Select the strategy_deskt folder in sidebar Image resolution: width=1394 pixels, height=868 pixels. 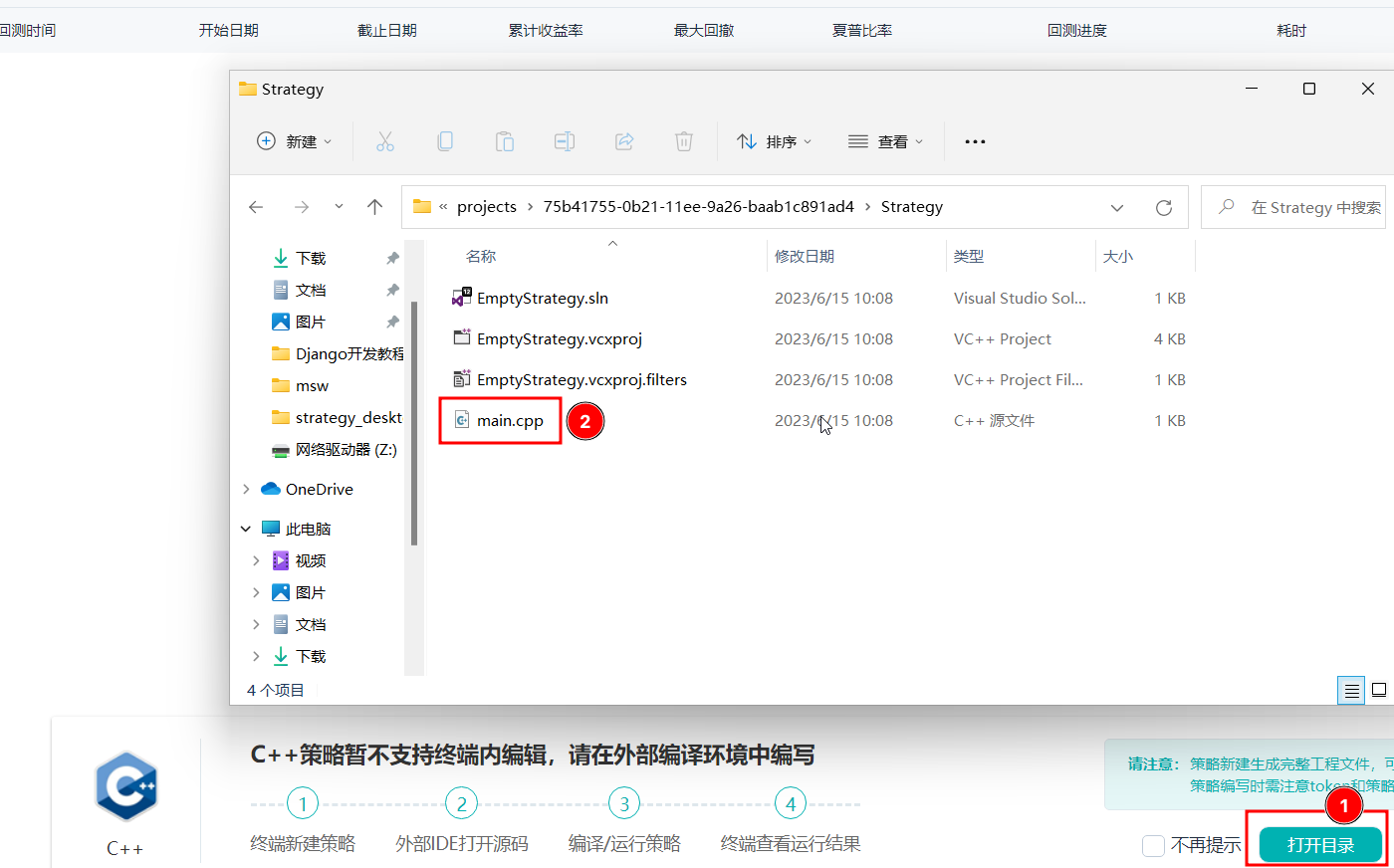338,417
